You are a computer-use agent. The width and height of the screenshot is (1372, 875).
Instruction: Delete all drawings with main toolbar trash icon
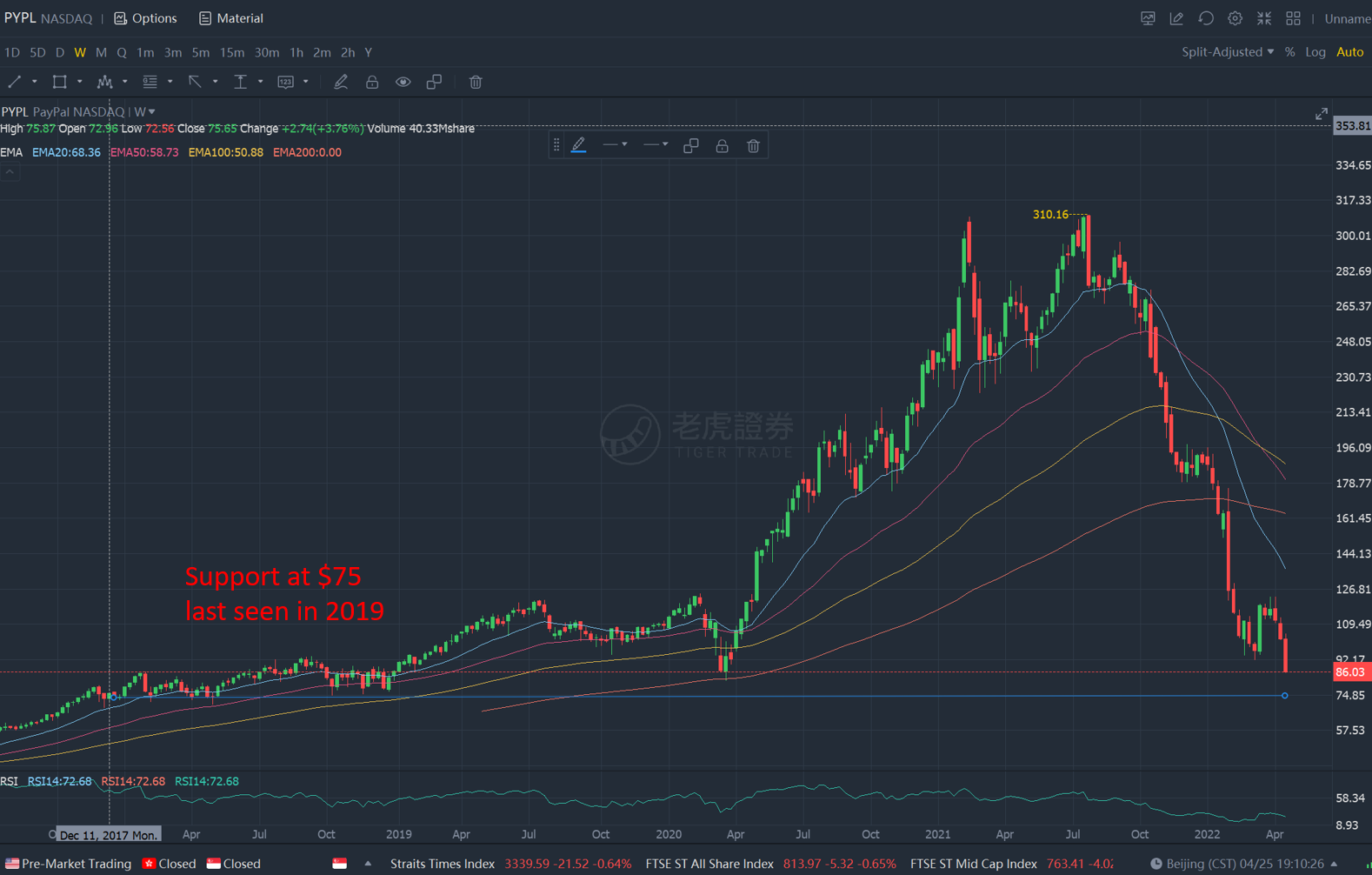tap(476, 82)
